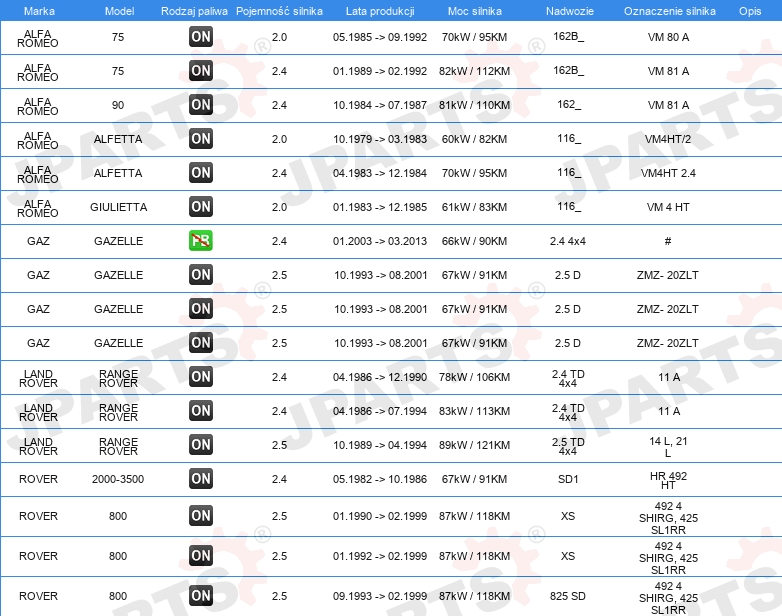Click ON icon in Rover 800 825 SD row

click(x=201, y=596)
